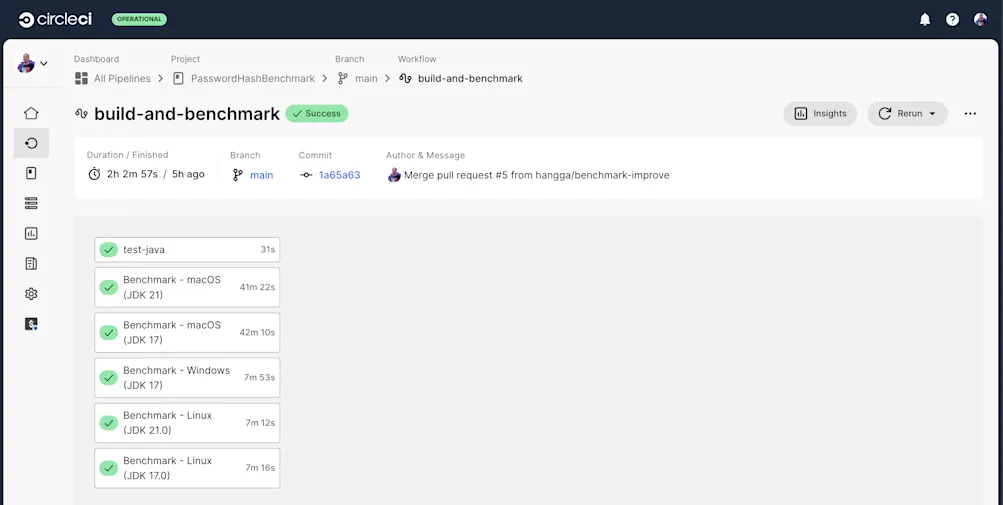Image resolution: width=1003 pixels, height=505 pixels.
Task: Click the commit icon beside 1a65a63
Action: [x=306, y=175]
